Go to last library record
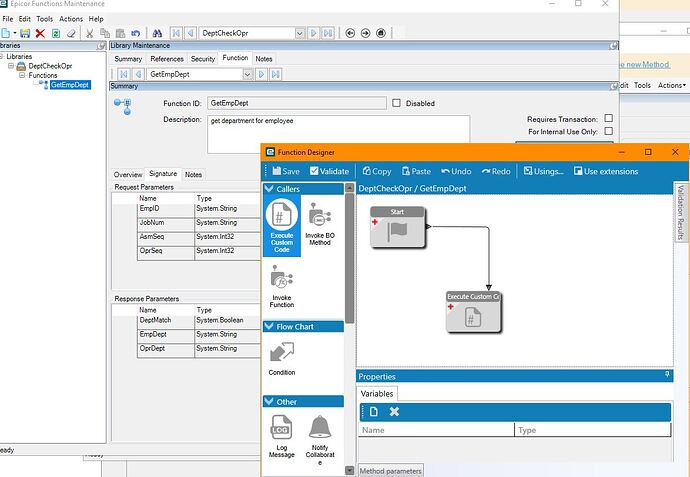This screenshot has height=477, width=690. coord(328,33)
